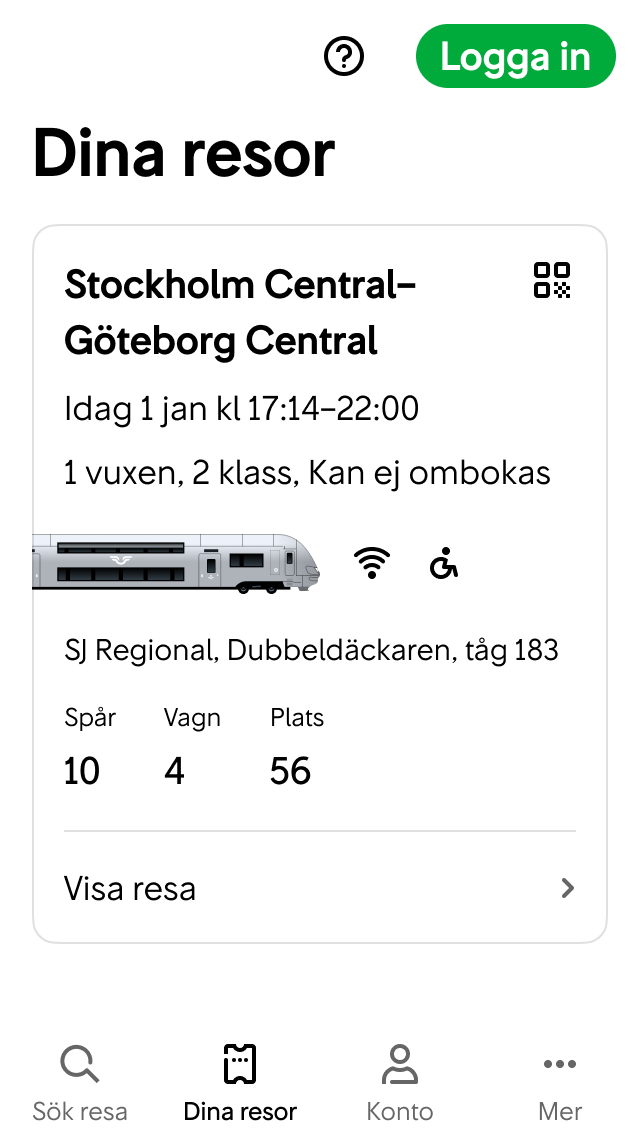Expand trip details with the right chevron
Screen dimensions: 640x1136
(x=567, y=888)
